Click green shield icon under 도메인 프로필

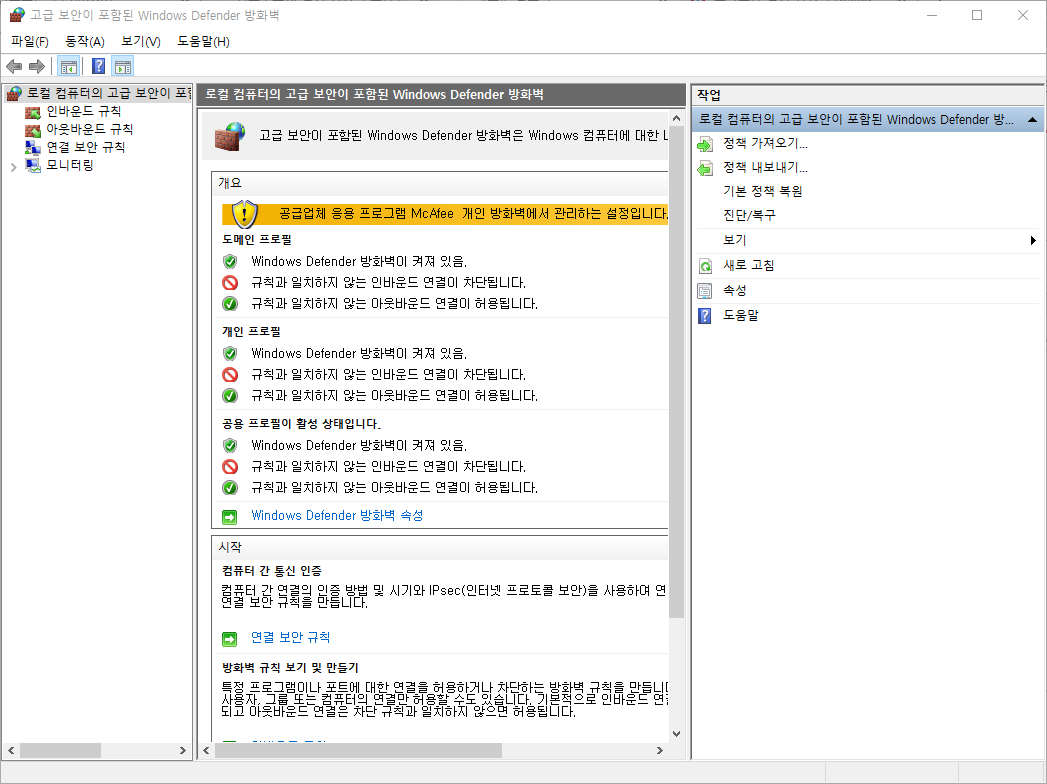[x=230, y=261]
